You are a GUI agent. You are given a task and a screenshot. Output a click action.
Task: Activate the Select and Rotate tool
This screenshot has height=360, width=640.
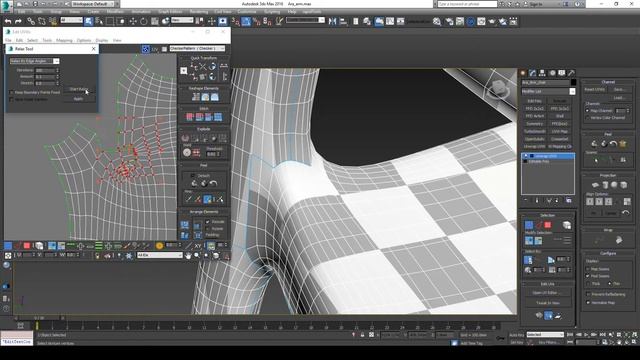[x=144, y=21]
